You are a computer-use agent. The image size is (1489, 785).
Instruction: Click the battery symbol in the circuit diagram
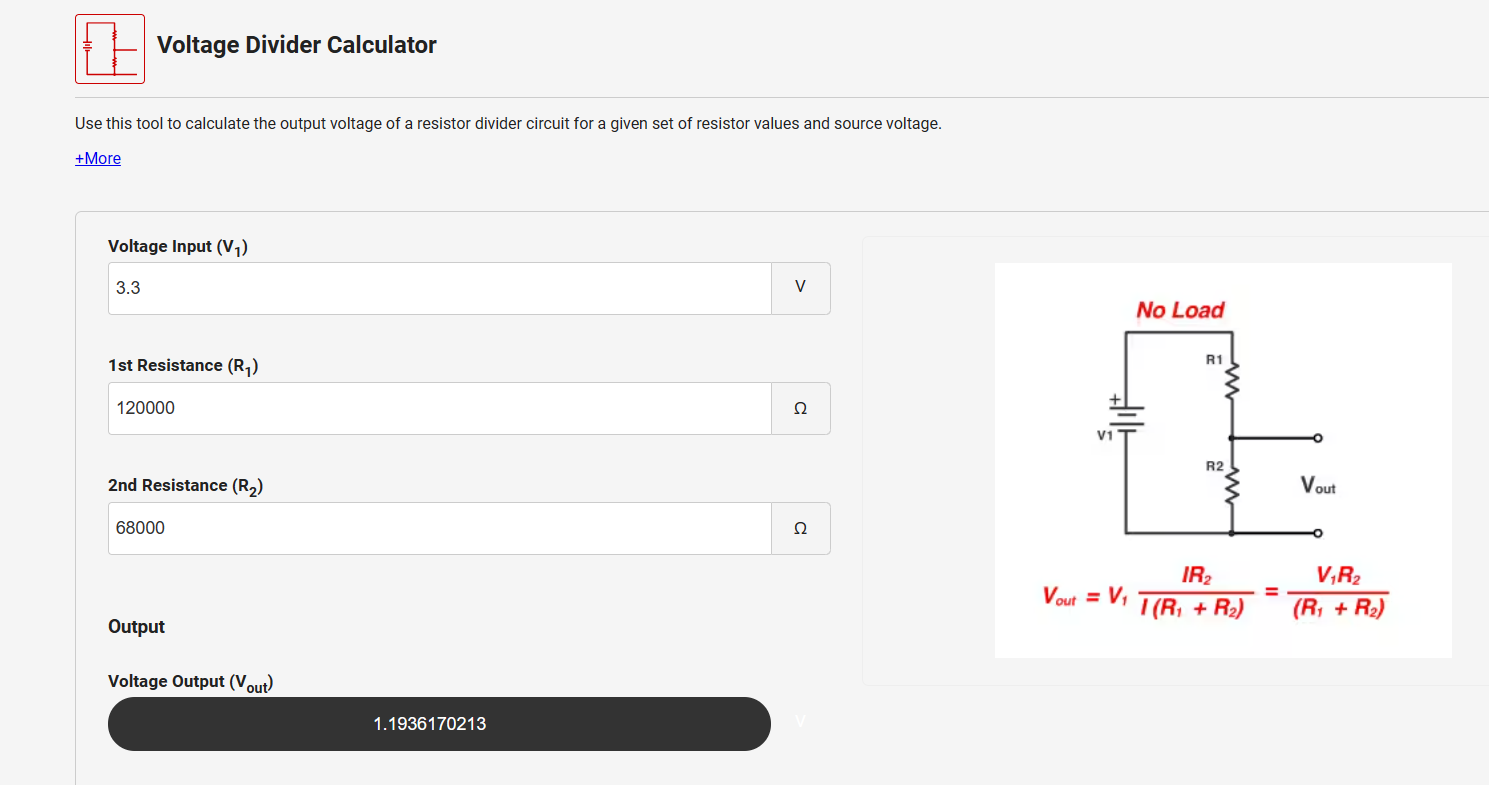point(1126,414)
